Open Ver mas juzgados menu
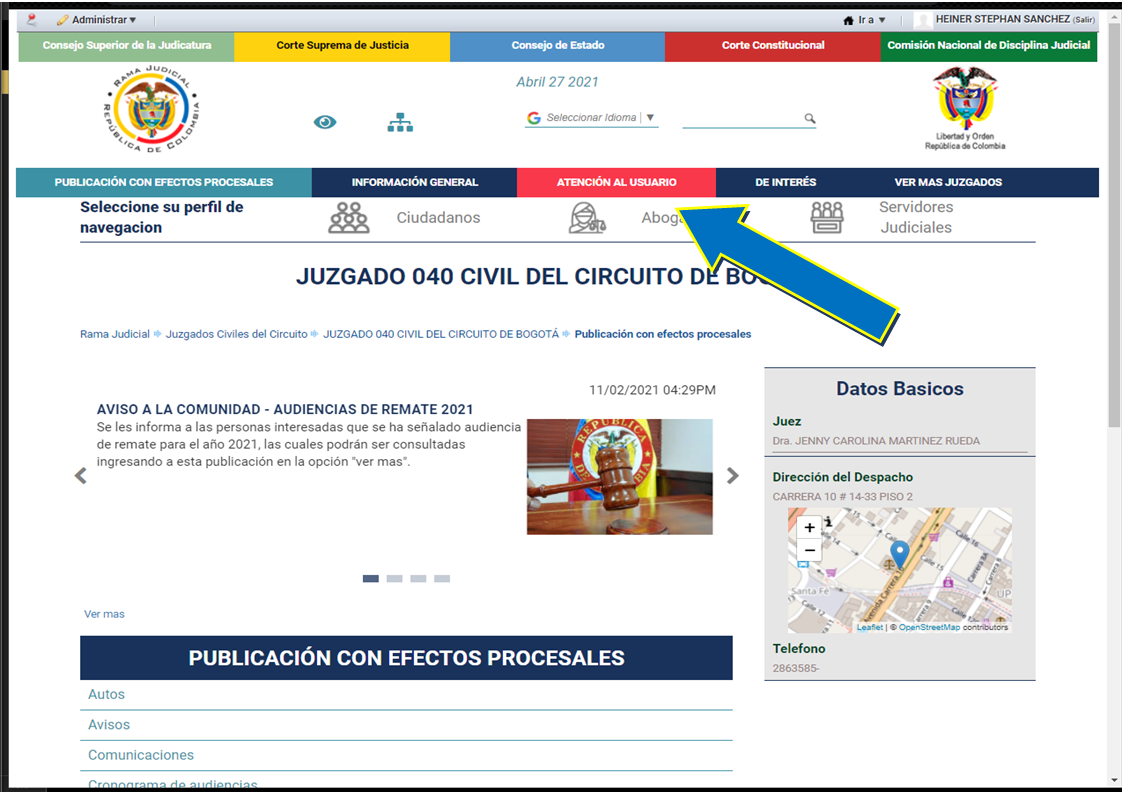1122x801 pixels. click(x=947, y=183)
